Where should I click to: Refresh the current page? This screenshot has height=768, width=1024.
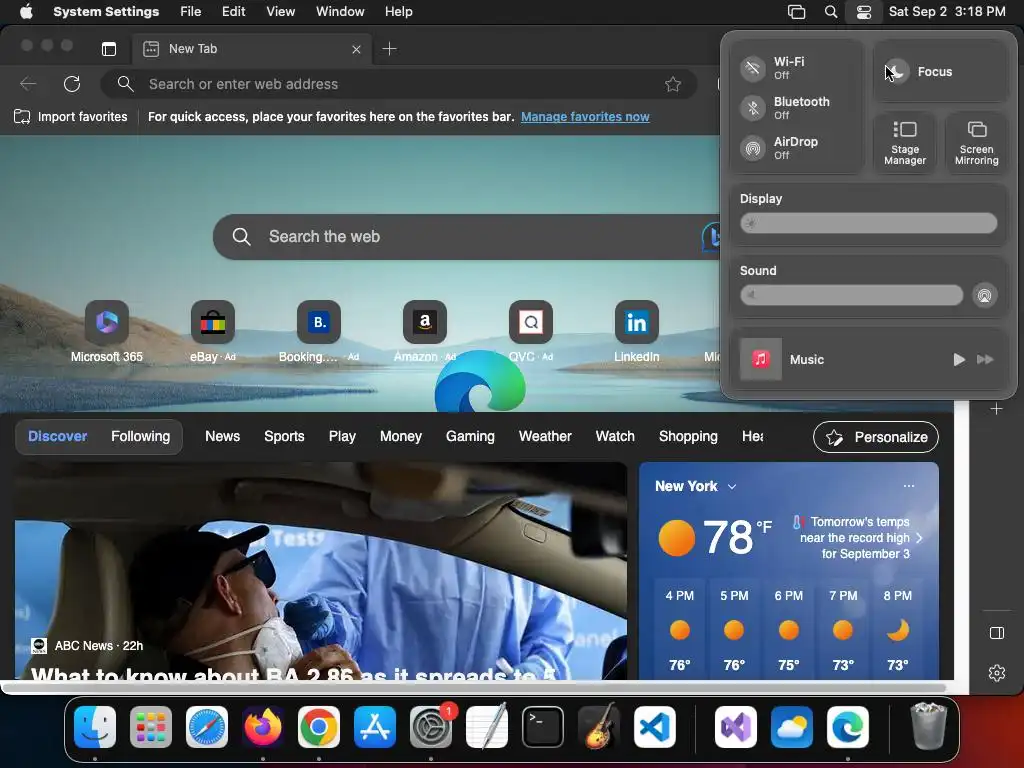(72, 84)
